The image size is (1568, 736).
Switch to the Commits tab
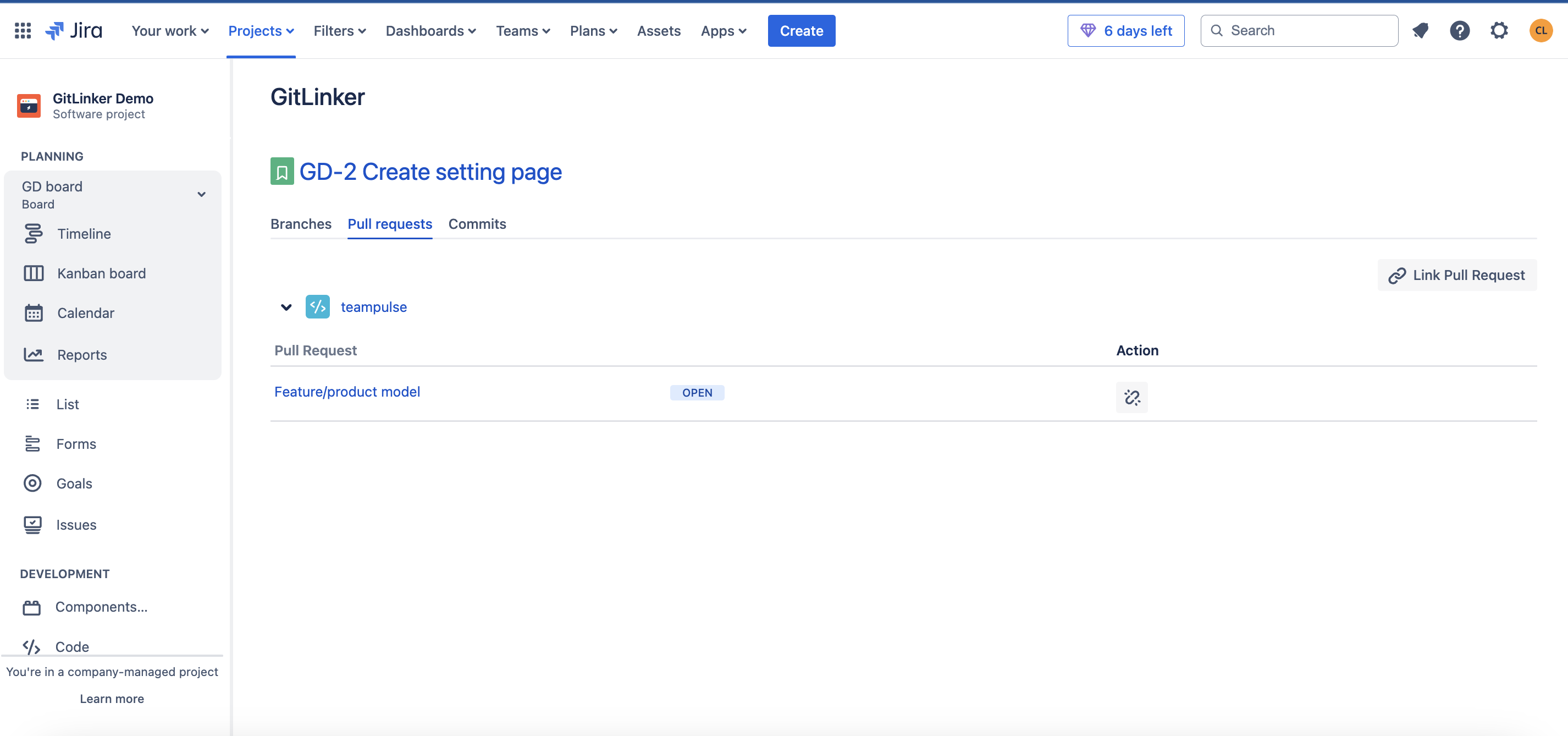pyautogui.click(x=477, y=224)
